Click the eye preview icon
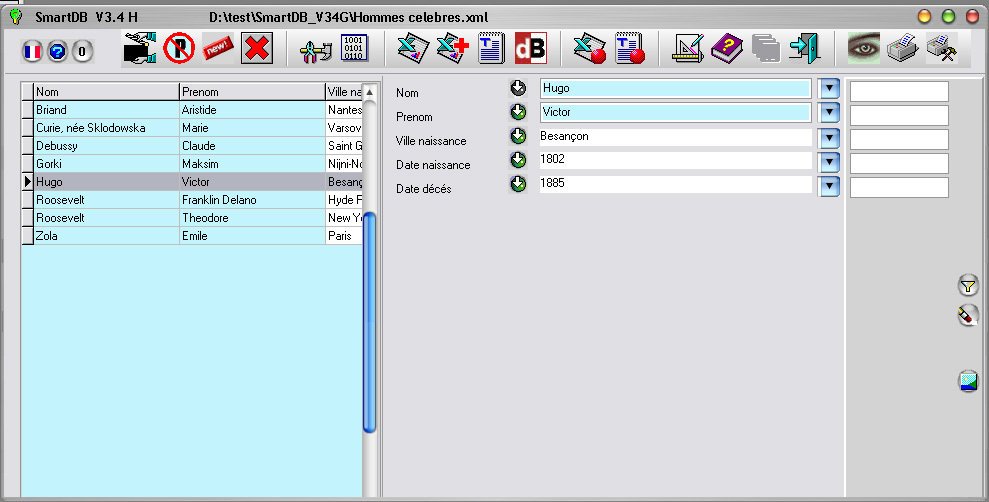The height and width of the screenshot is (502, 989). pyautogui.click(x=864, y=48)
